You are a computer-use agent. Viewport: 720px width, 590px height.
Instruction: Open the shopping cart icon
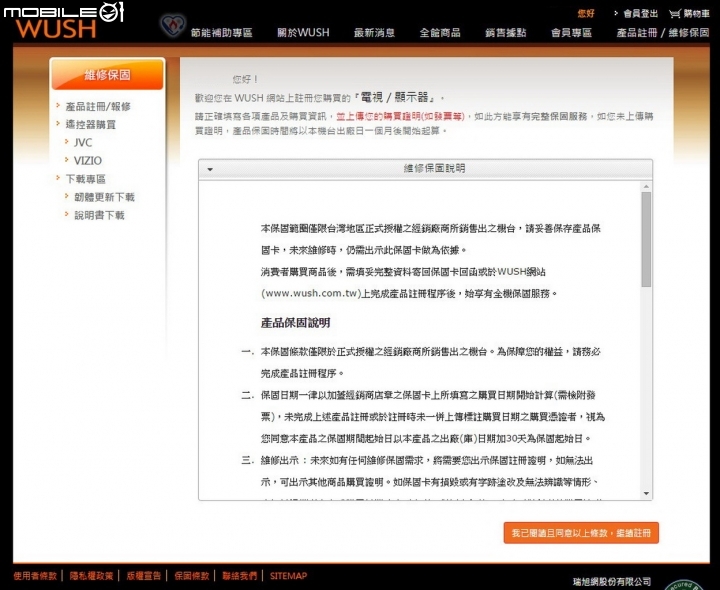coord(674,14)
